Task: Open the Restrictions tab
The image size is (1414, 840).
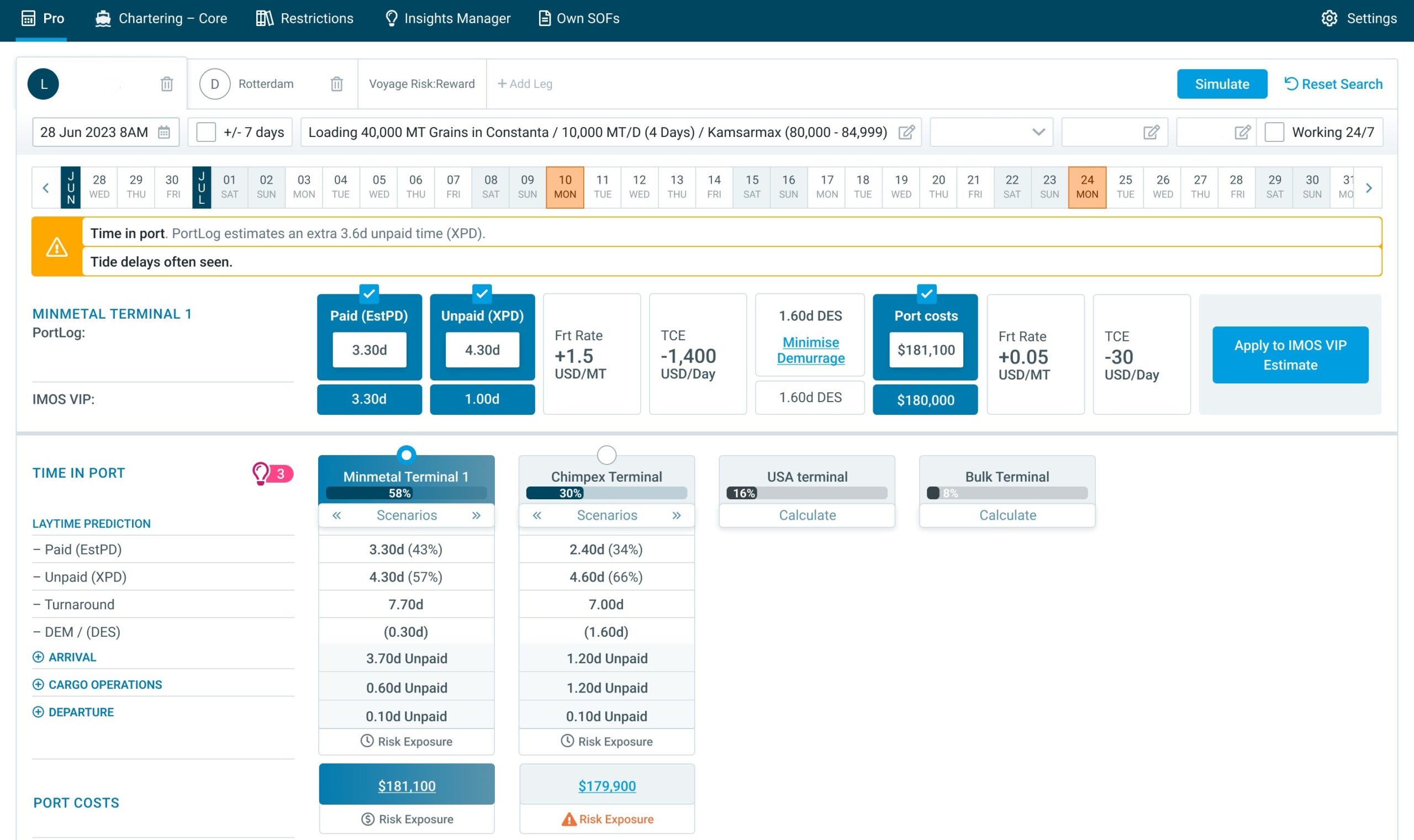Action: point(304,19)
